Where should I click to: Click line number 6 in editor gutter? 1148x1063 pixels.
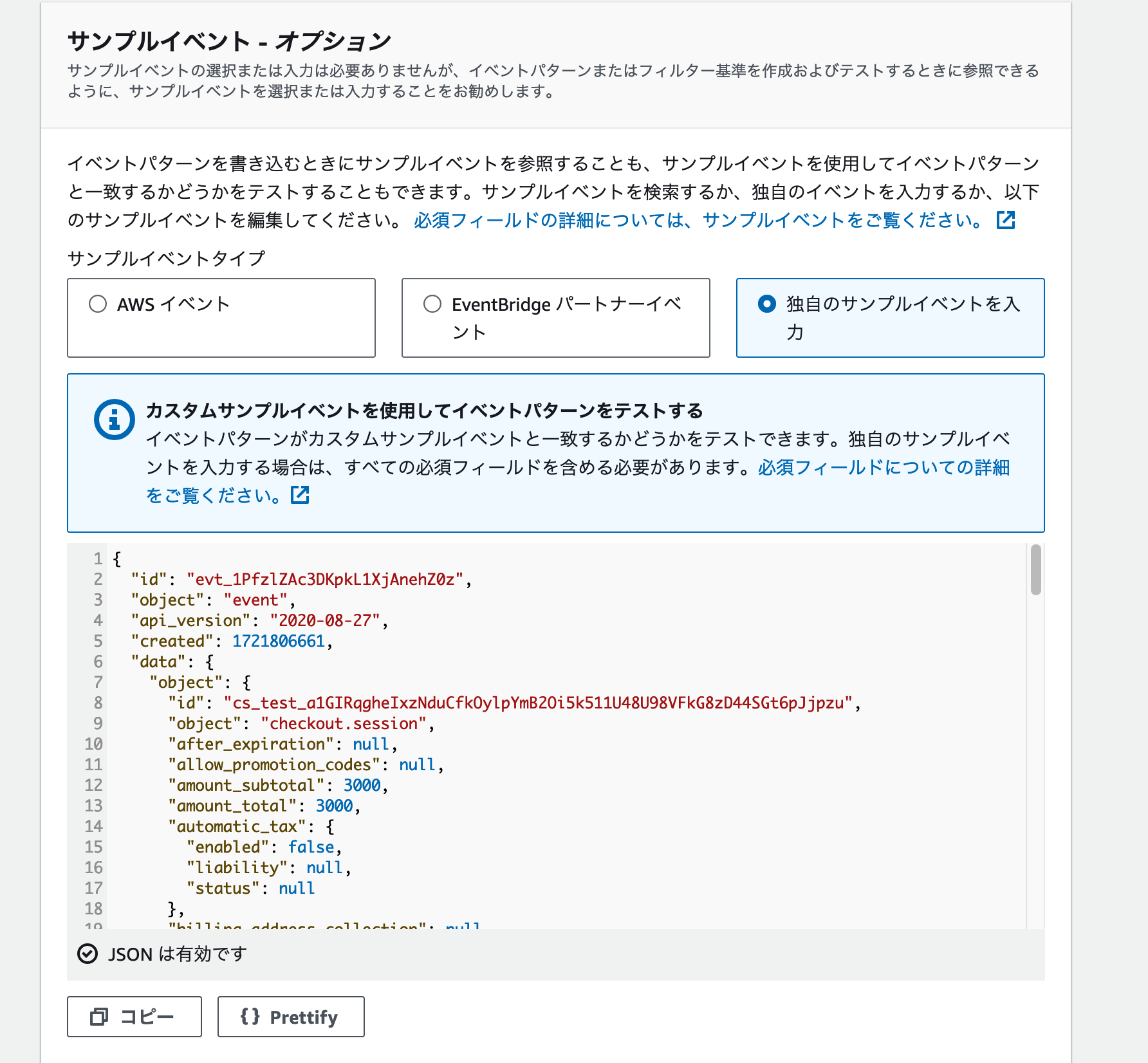[x=98, y=661]
